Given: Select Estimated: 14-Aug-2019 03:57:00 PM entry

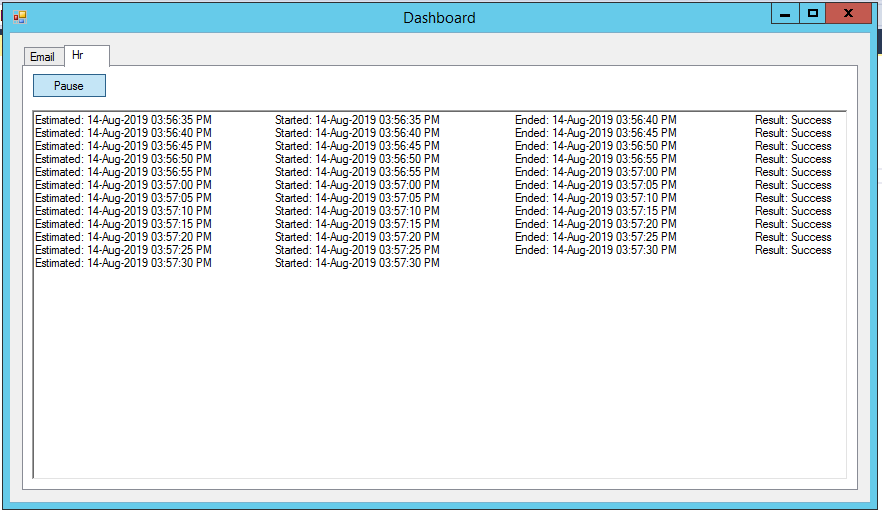Looking at the screenshot, I should pyautogui.click(x=123, y=184).
